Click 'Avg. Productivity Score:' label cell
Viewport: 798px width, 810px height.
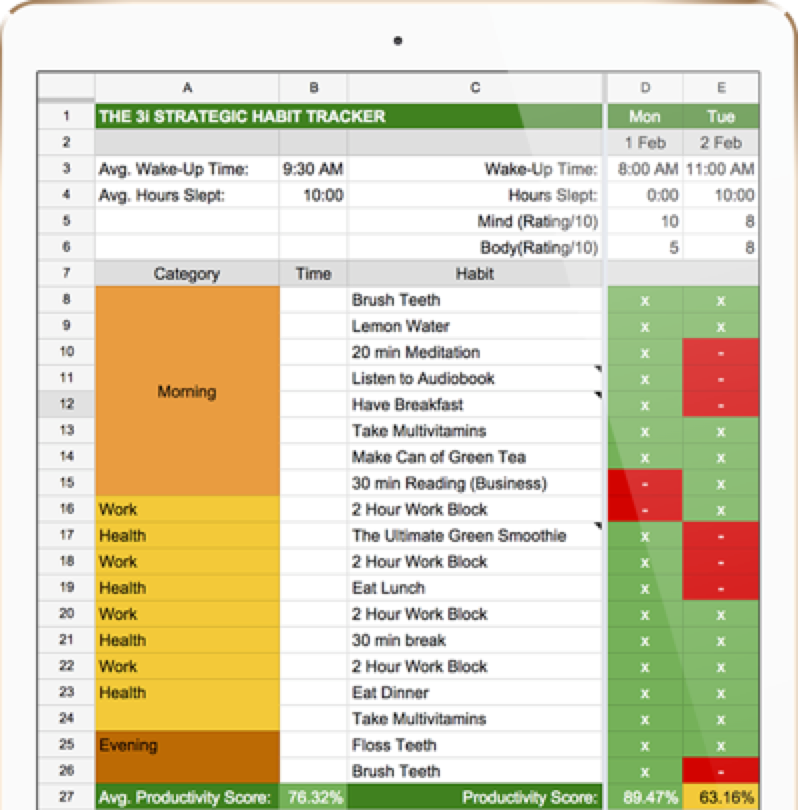(x=187, y=797)
